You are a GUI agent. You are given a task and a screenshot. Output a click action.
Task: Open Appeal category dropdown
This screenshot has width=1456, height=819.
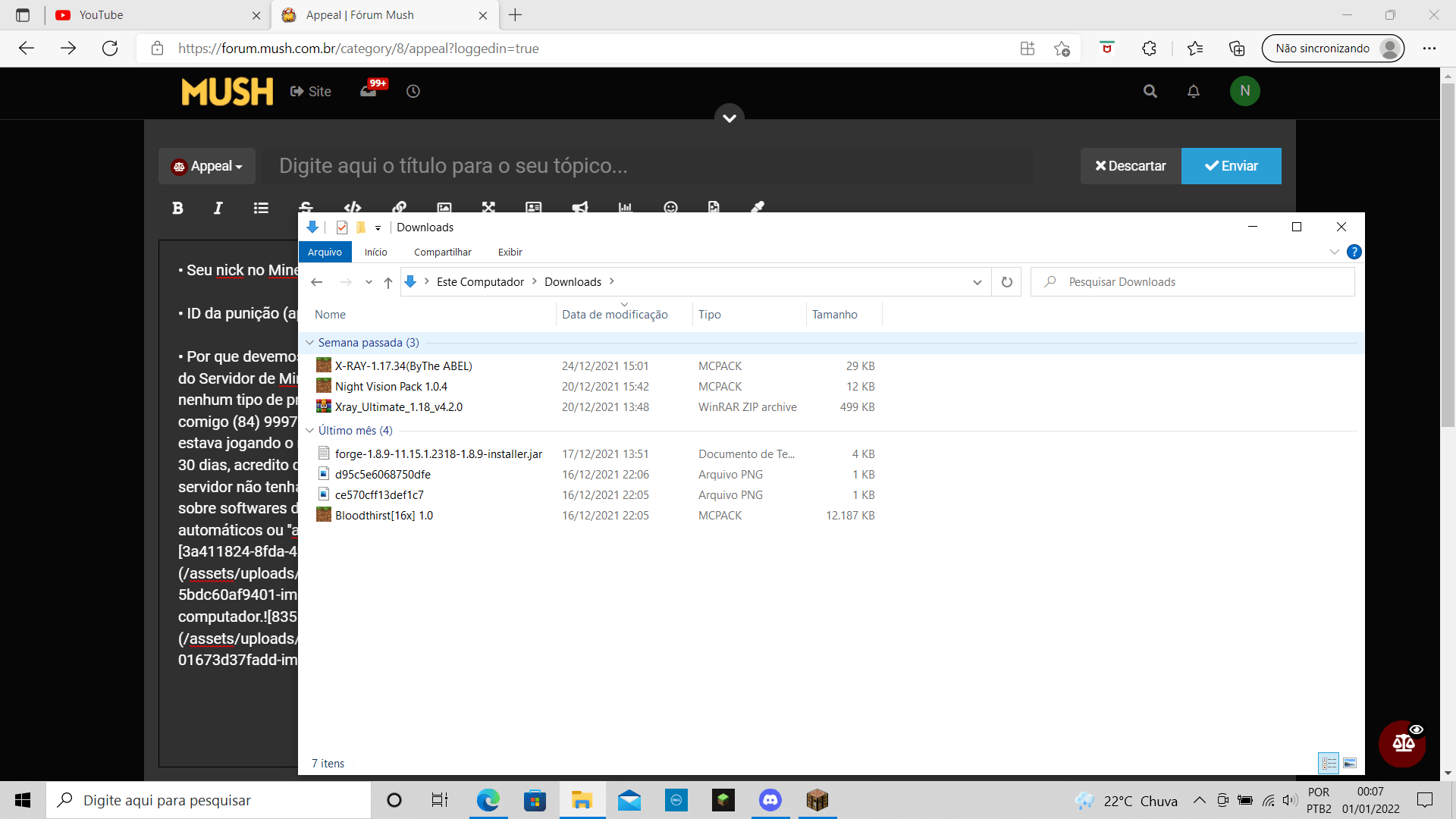coord(207,166)
